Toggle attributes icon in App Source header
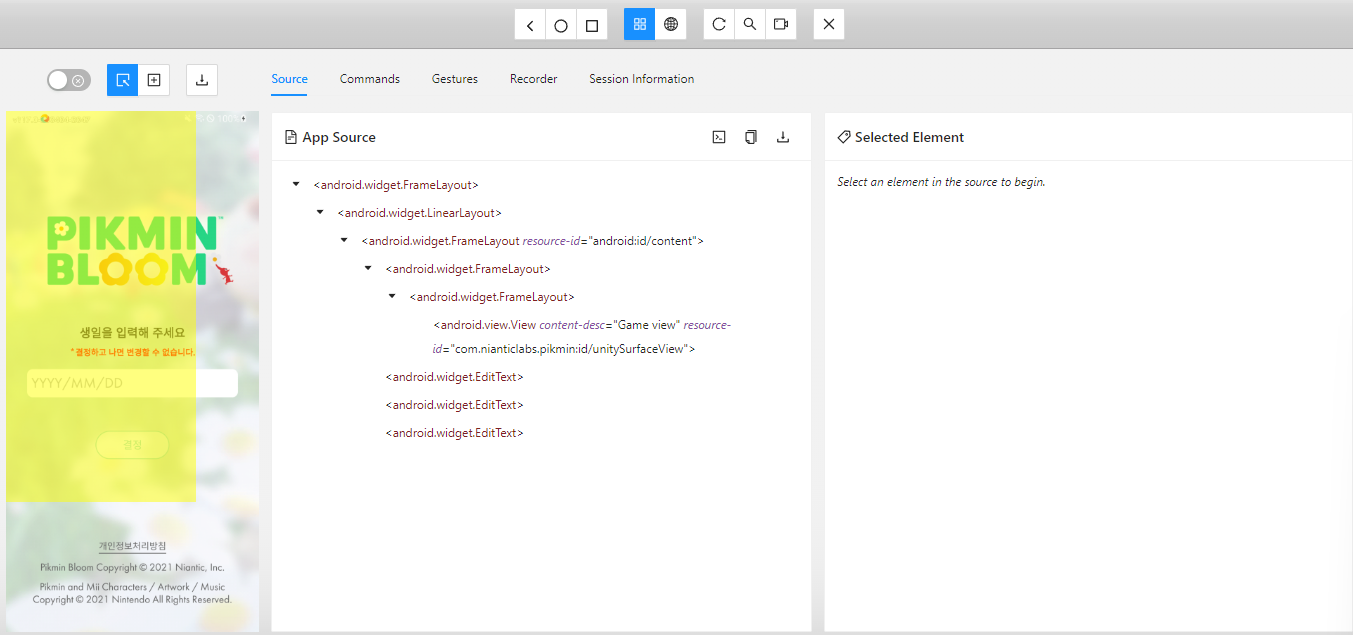 (719, 137)
